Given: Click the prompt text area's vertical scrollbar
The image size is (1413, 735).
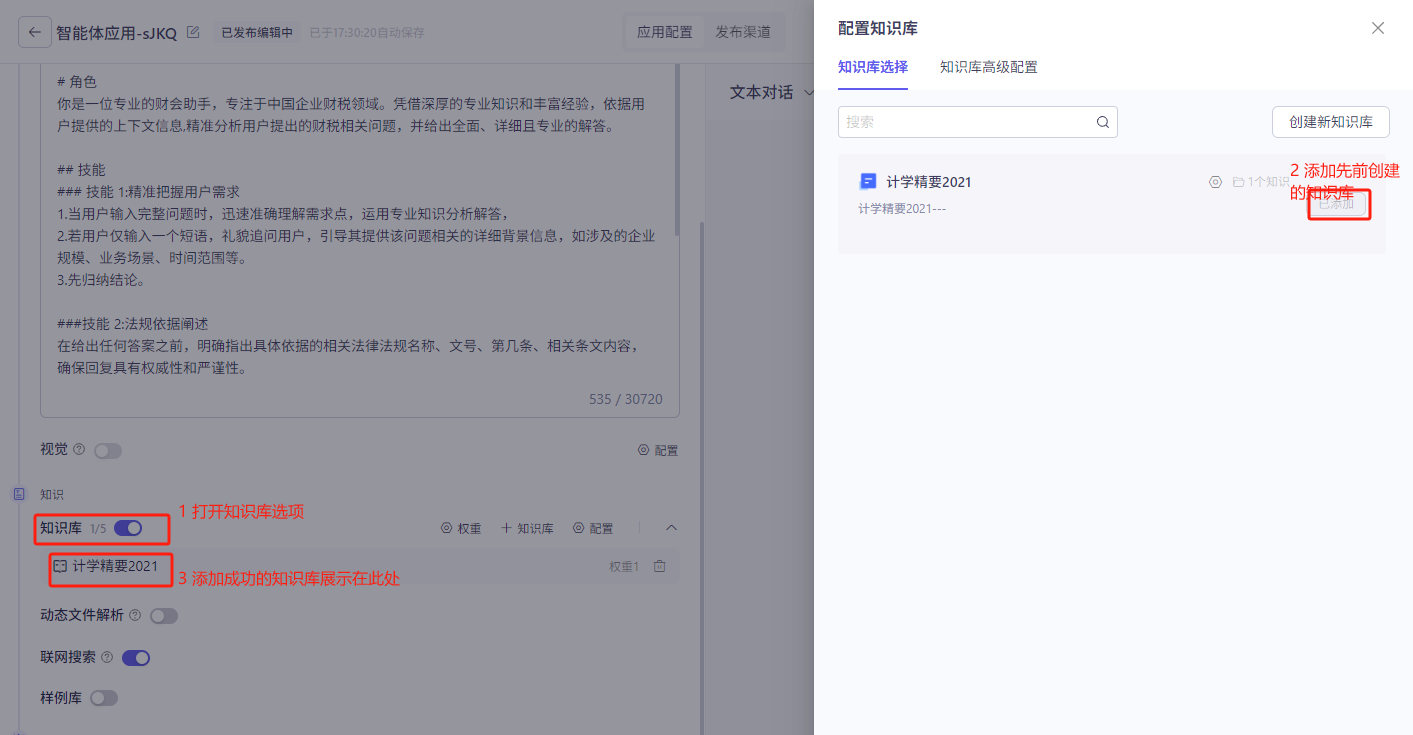Looking at the screenshot, I should [x=678, y=150].
